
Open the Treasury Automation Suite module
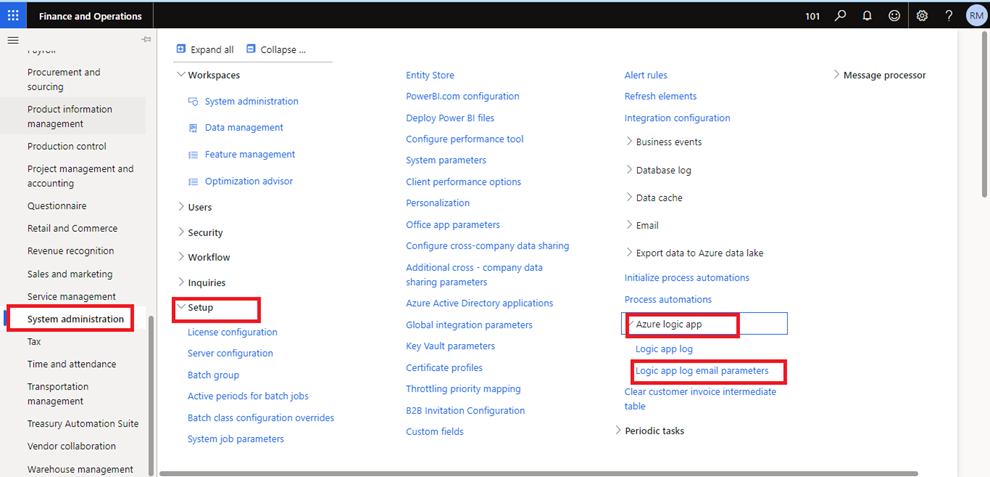(x=83, y=423)
